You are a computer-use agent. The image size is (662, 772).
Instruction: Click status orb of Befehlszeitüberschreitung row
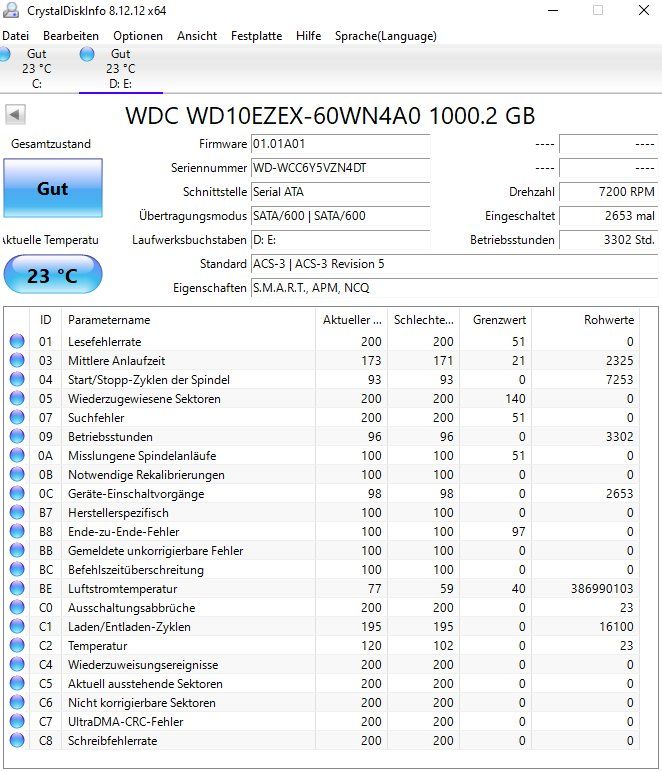point(17,569)
